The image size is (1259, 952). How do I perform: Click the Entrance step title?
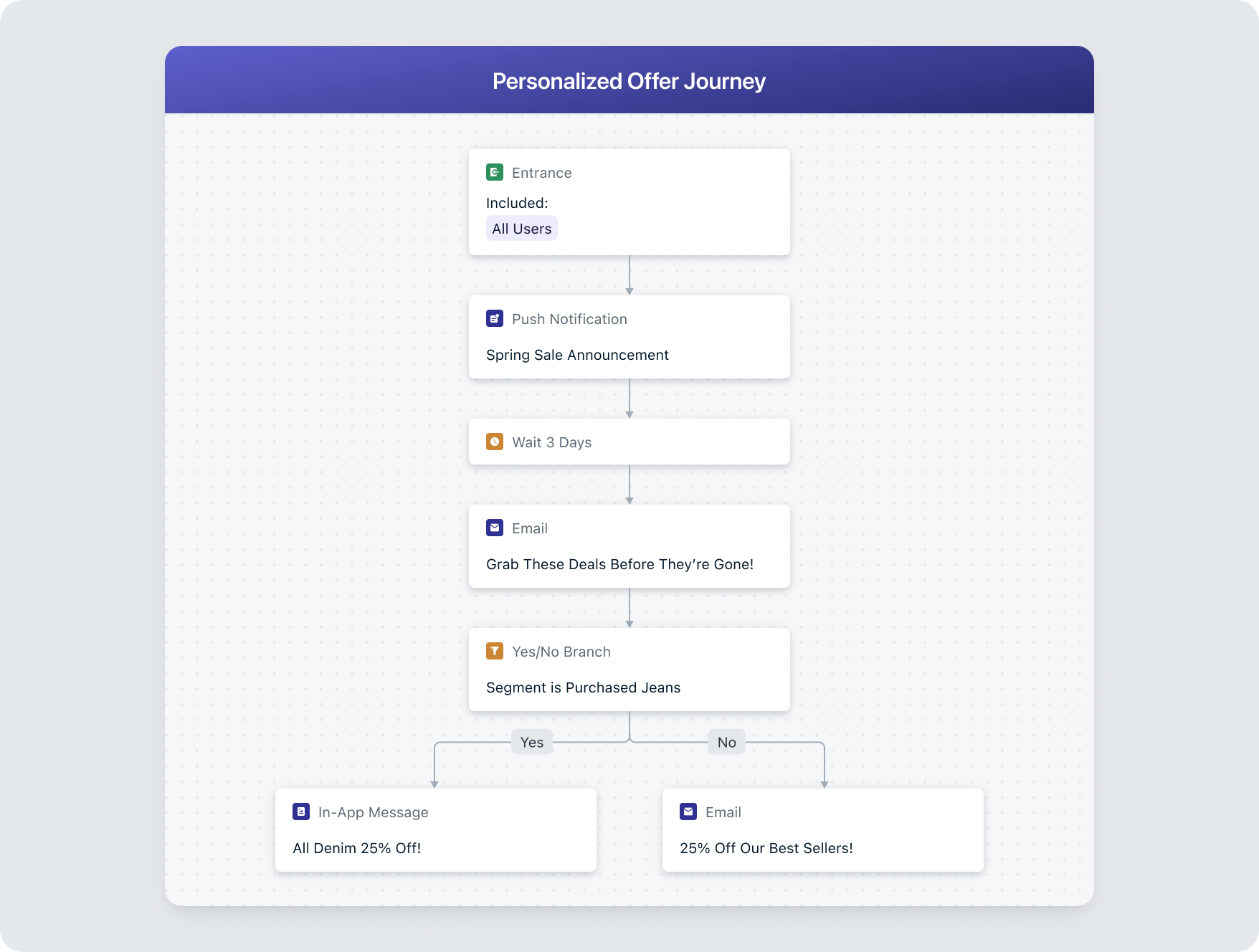point(541,173)
